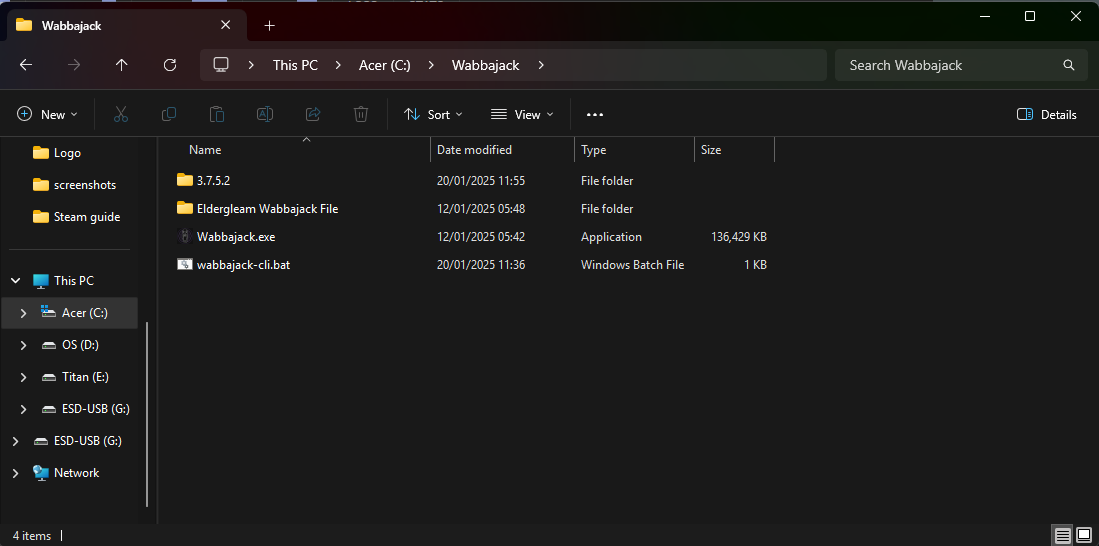Select the Wabbajack.exe application icon
1099x546 pixels.
[x=184, y=237]
